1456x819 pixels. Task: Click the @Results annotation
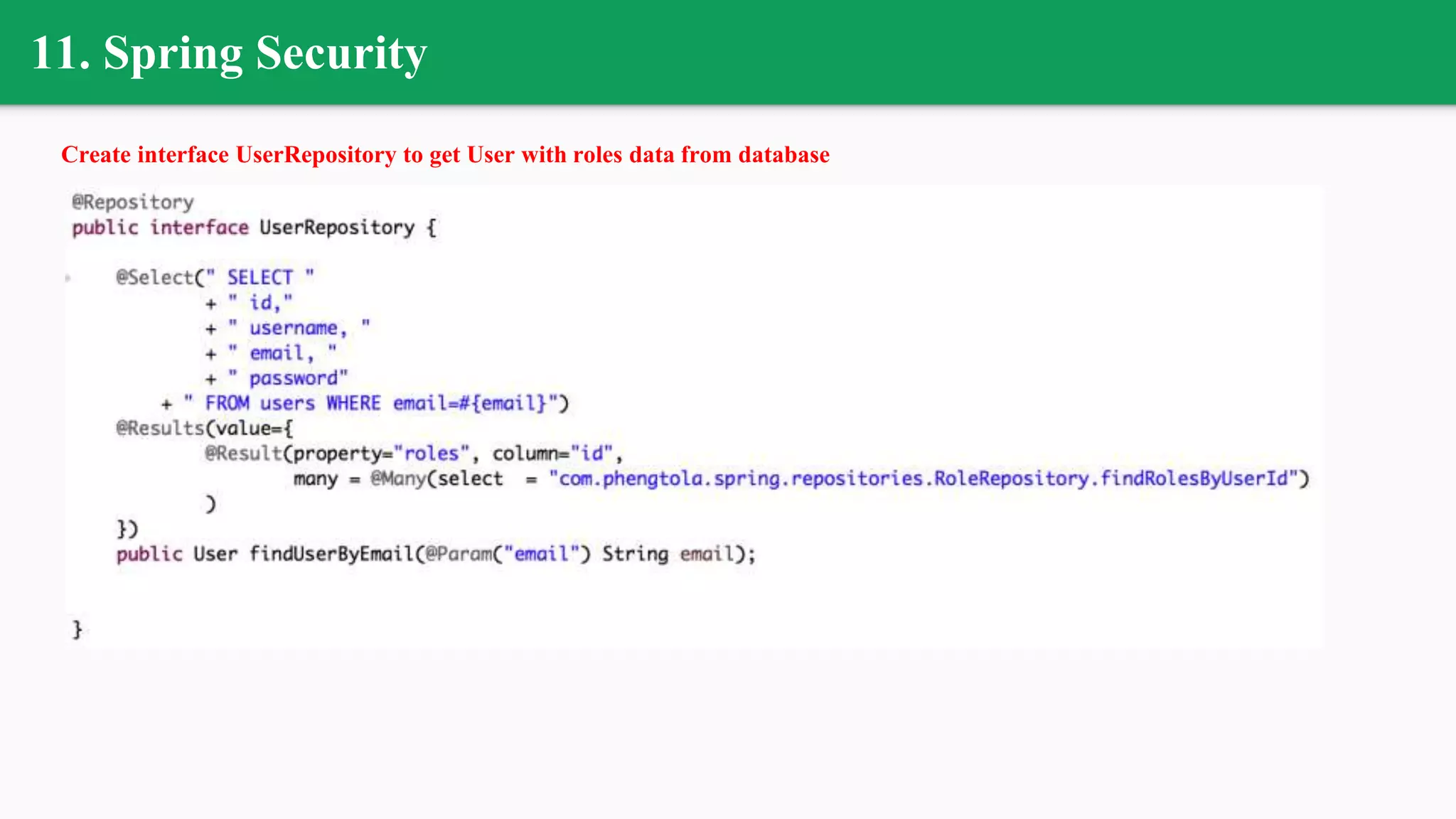[x=160, y=429]
